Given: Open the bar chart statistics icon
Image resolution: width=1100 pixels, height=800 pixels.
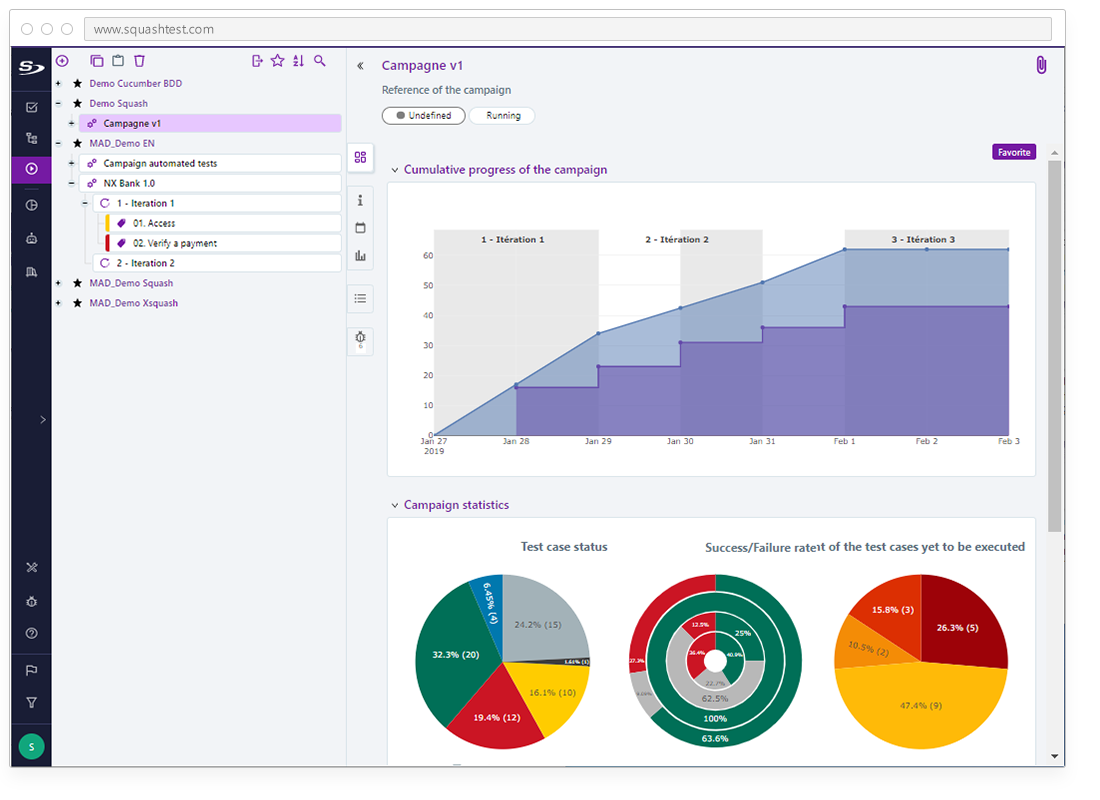Looking at the screenshot, I should [360, 256].
